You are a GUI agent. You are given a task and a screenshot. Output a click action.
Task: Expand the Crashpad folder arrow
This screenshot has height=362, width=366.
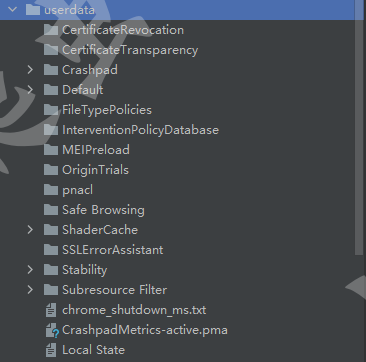(x=30, y=70)
